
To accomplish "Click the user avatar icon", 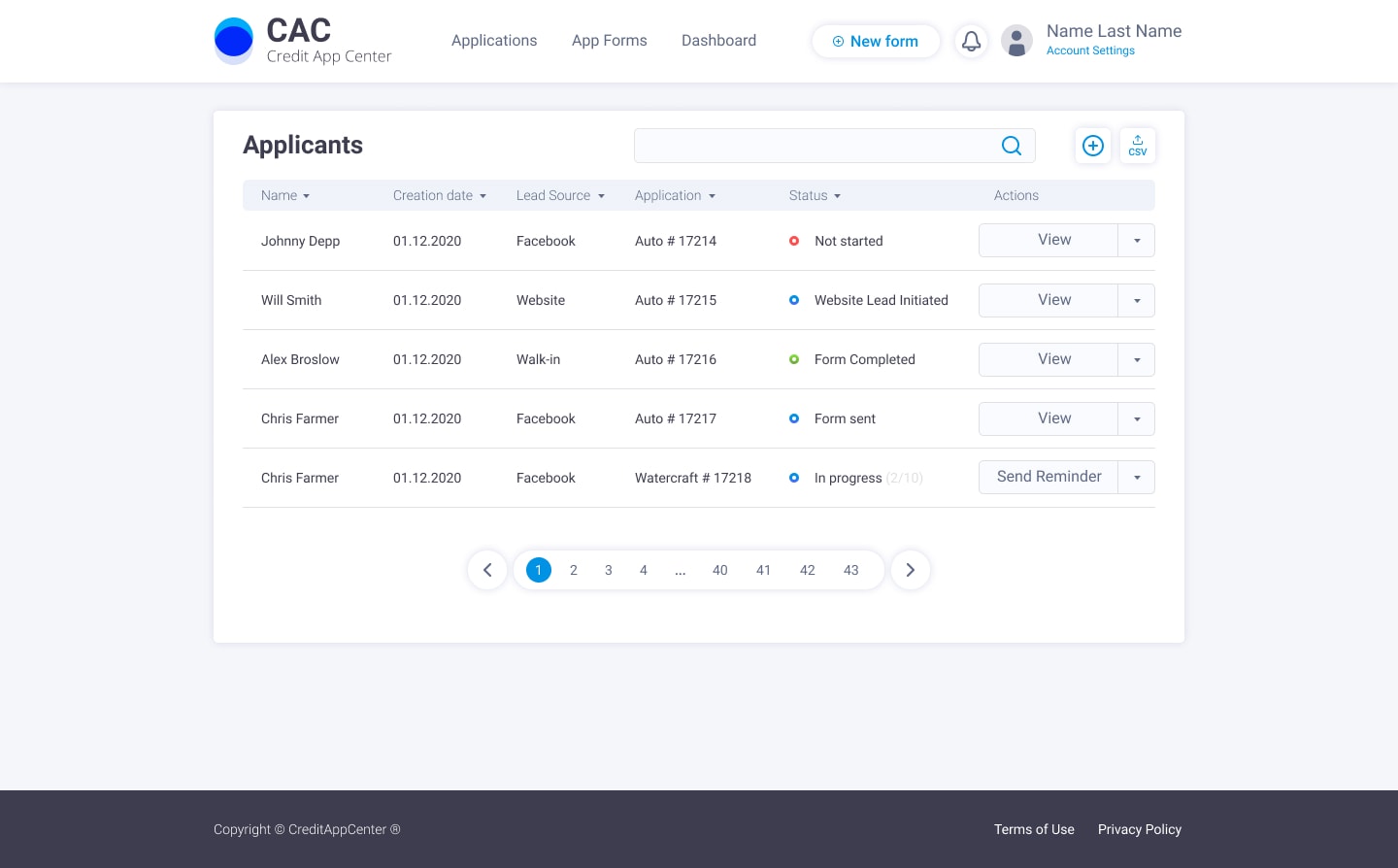I will point(1016,41).
